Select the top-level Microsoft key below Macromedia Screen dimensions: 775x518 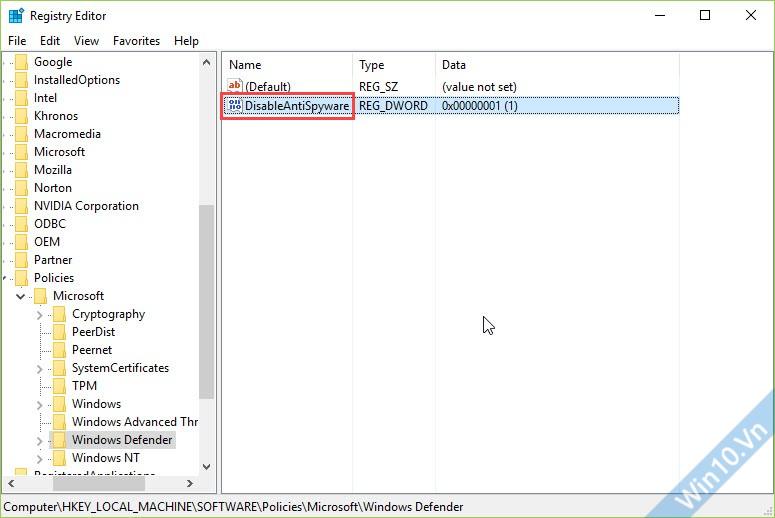pyautogui.click(x=59, y=152)
